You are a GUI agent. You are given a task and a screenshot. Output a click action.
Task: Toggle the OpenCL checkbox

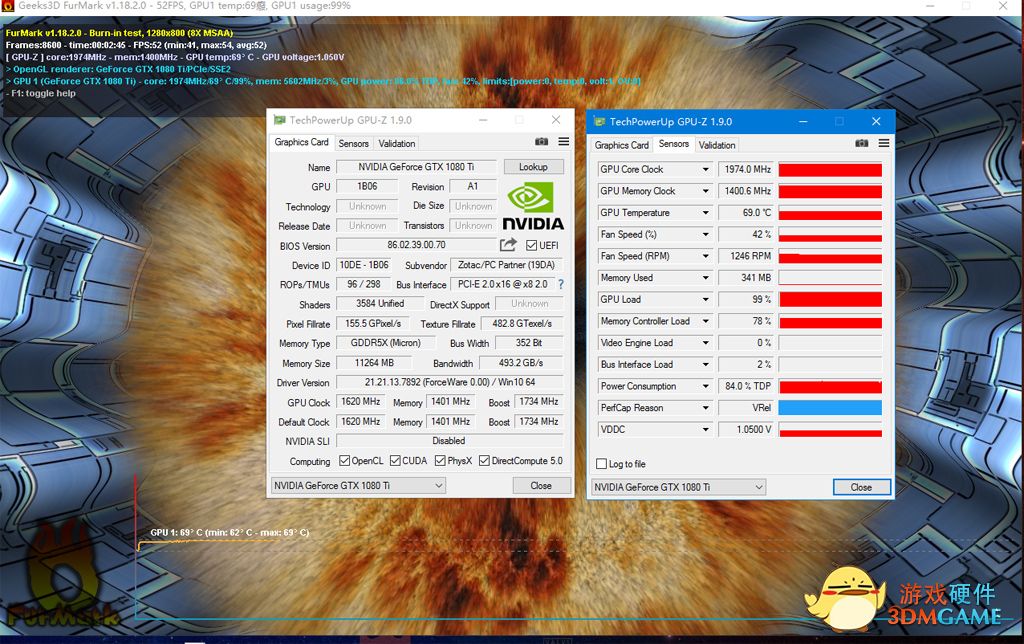(x=344, y=460)
